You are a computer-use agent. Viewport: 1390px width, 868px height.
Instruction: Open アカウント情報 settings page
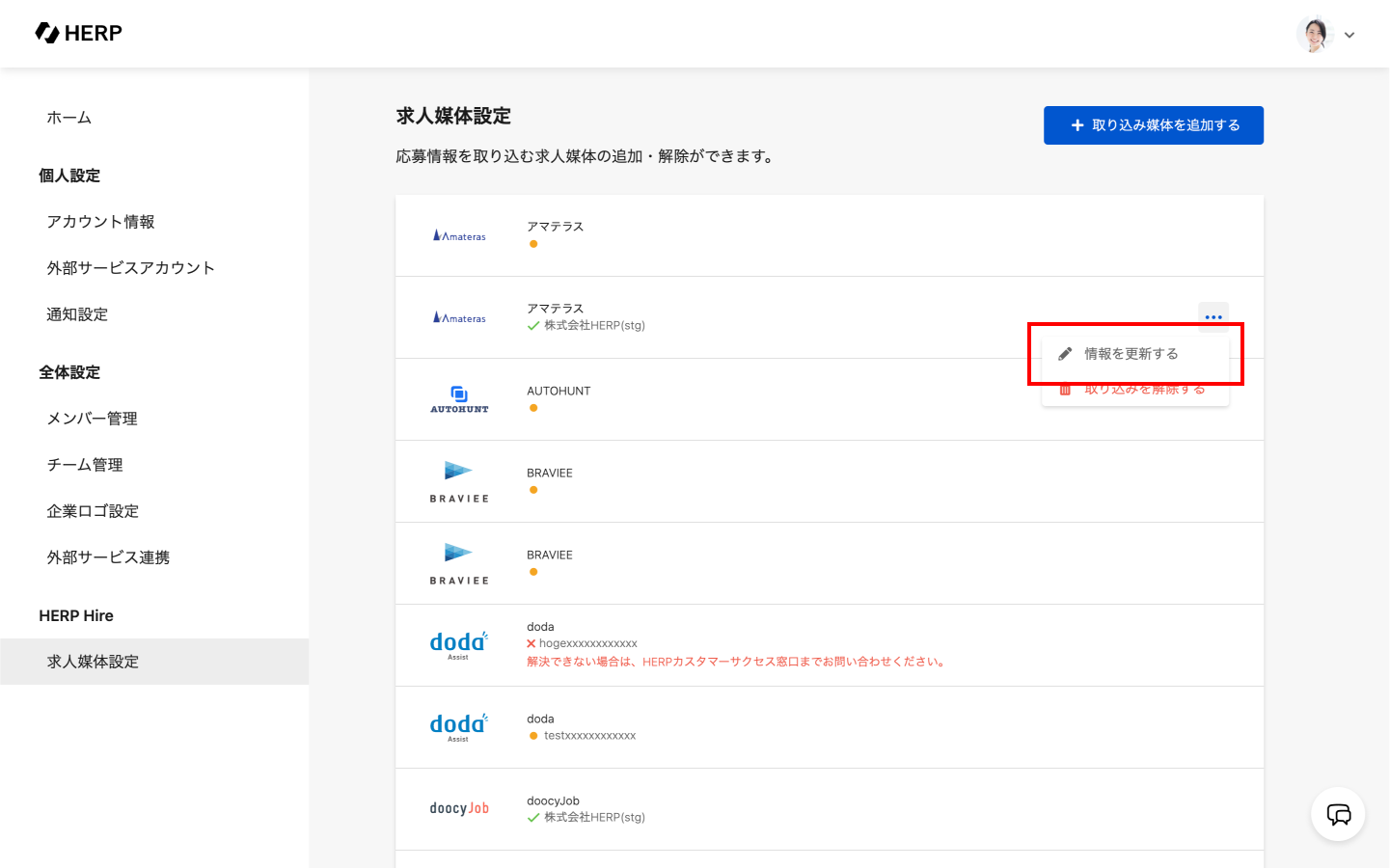(x=100, y=222)
